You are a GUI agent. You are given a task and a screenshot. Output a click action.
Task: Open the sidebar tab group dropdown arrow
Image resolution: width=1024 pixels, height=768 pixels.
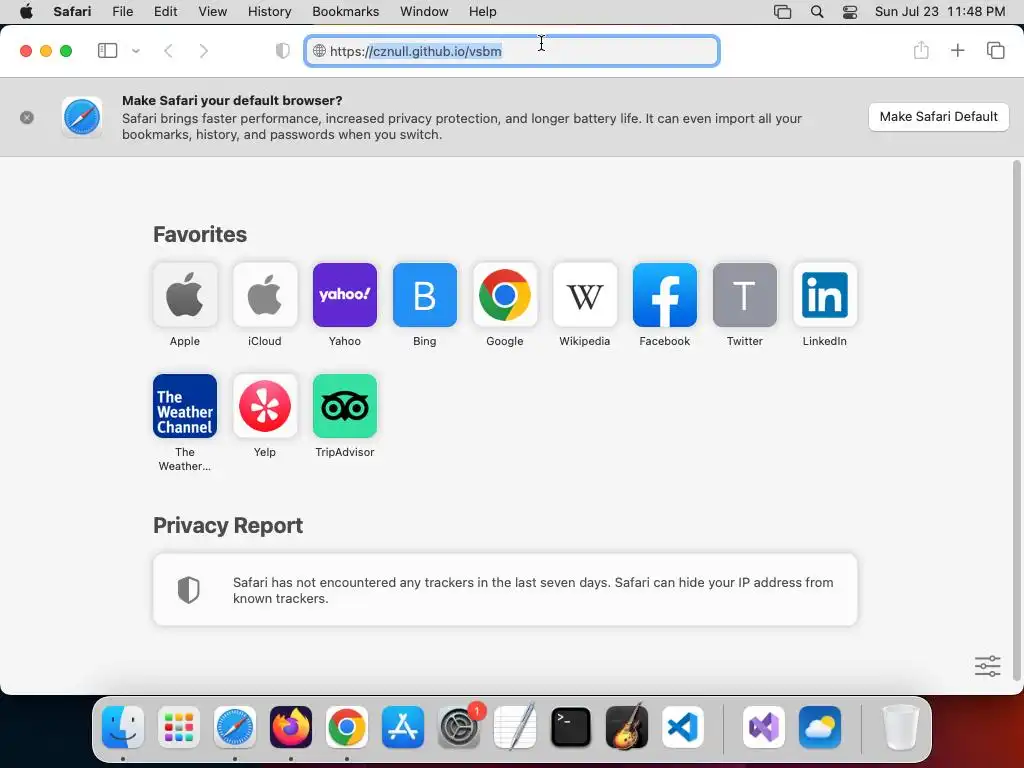click(136, 50)
